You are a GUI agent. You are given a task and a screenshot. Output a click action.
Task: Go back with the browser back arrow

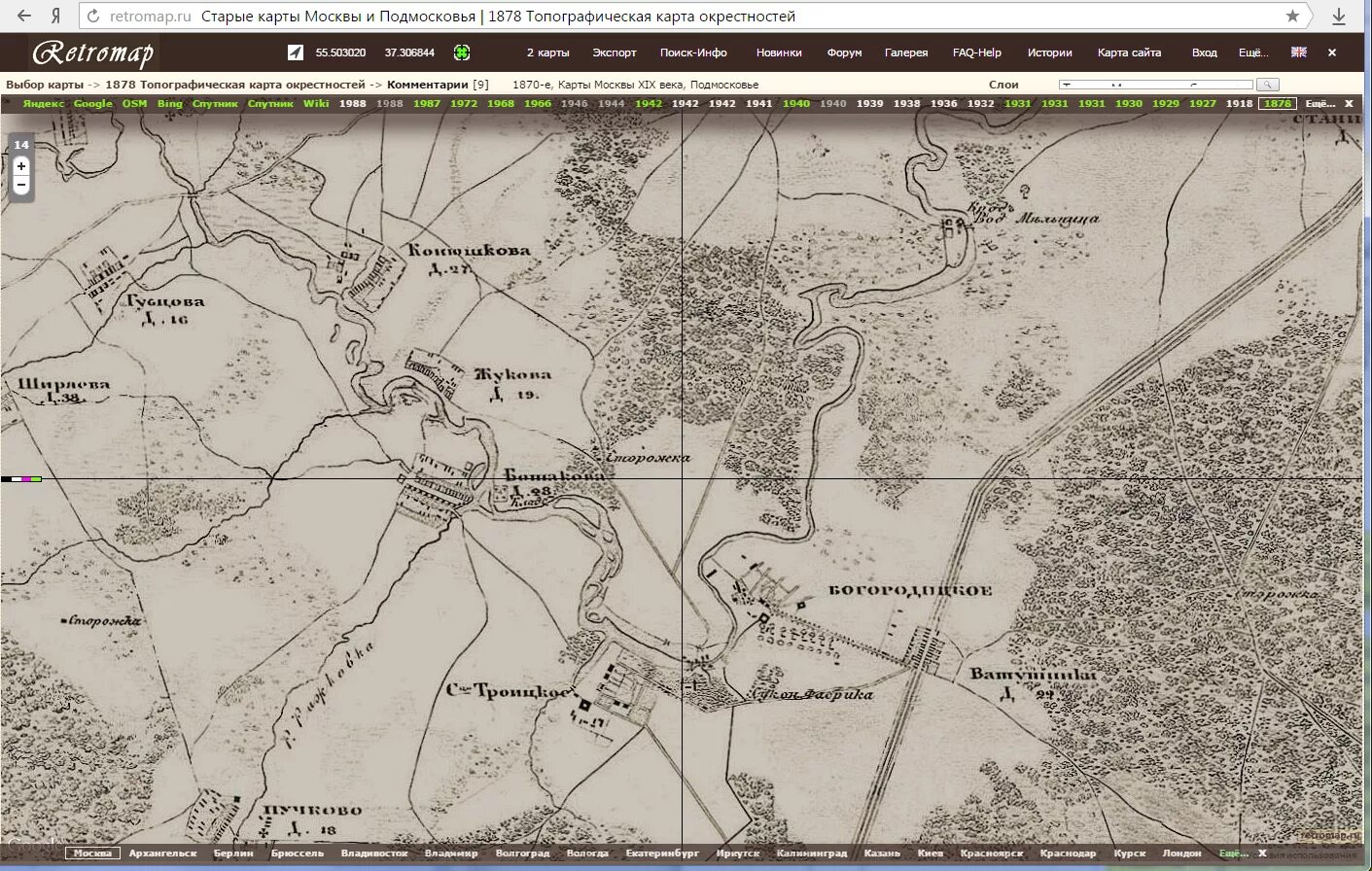coord(23,16)
